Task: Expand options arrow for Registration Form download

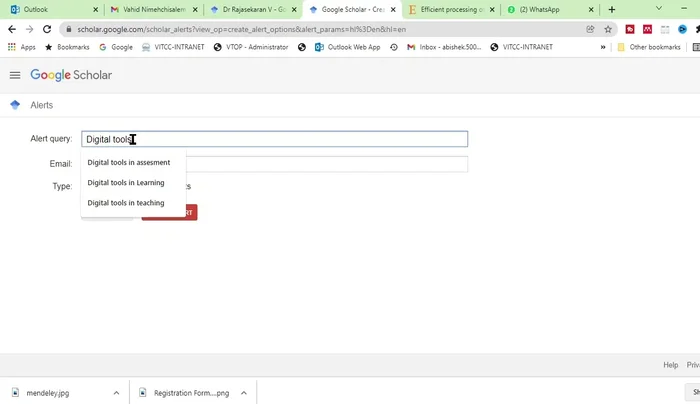Action: click(243, 393)
